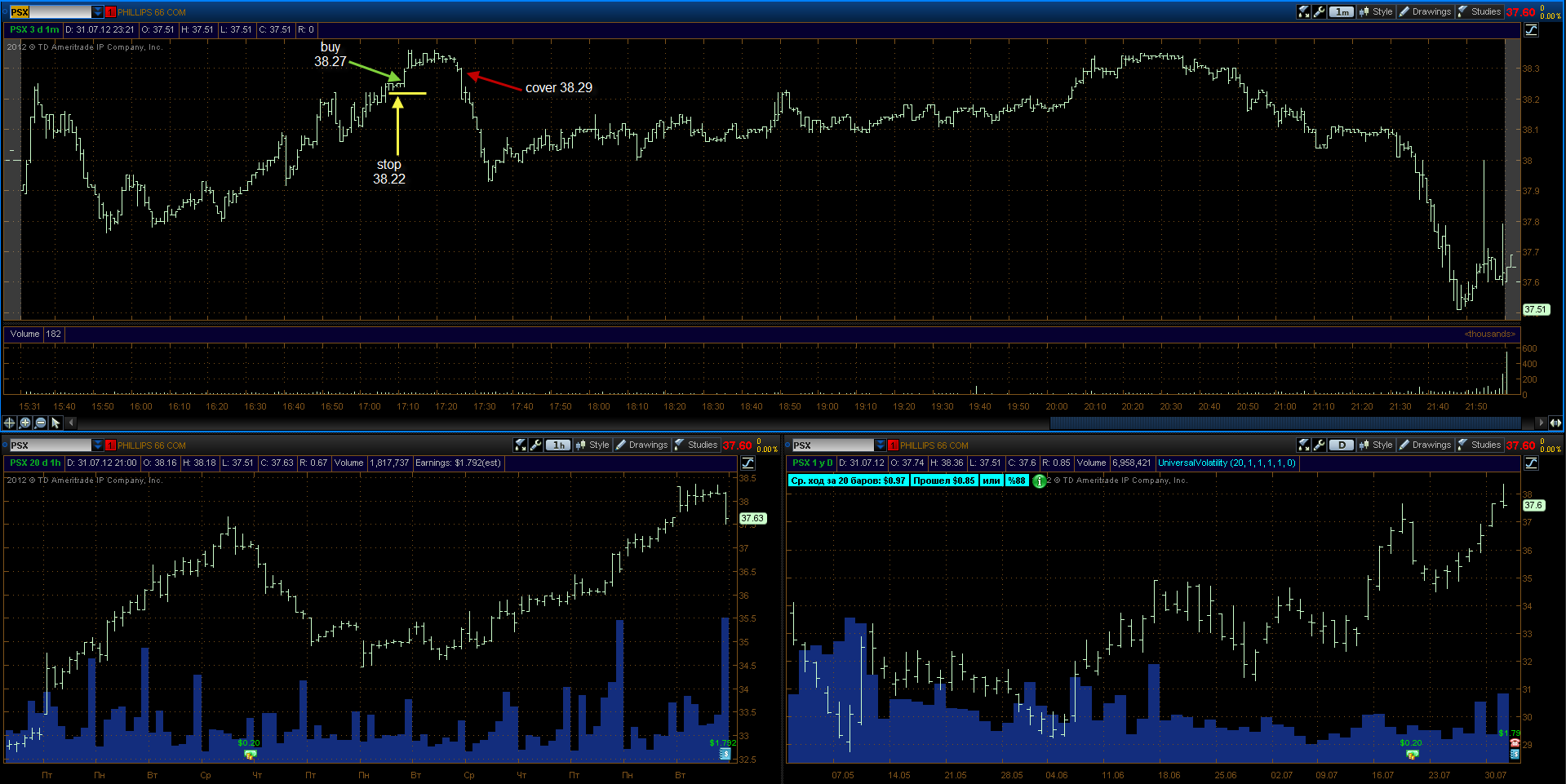This screenshot has width=1566, height=784.
Task: Open the 1m timeframe selector
Action: (1342, 11)
